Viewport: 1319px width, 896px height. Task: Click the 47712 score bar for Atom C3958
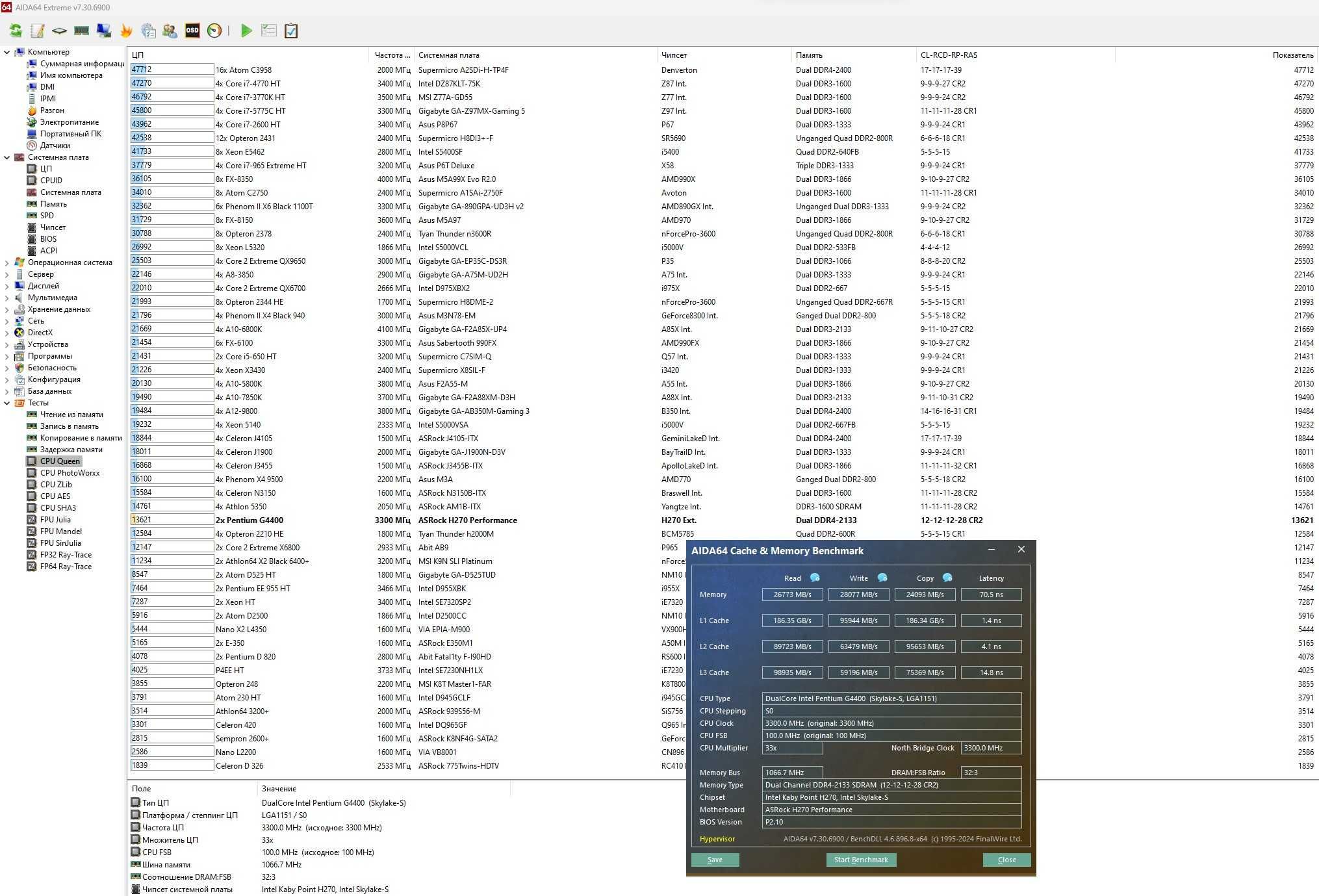click(172, 70)
